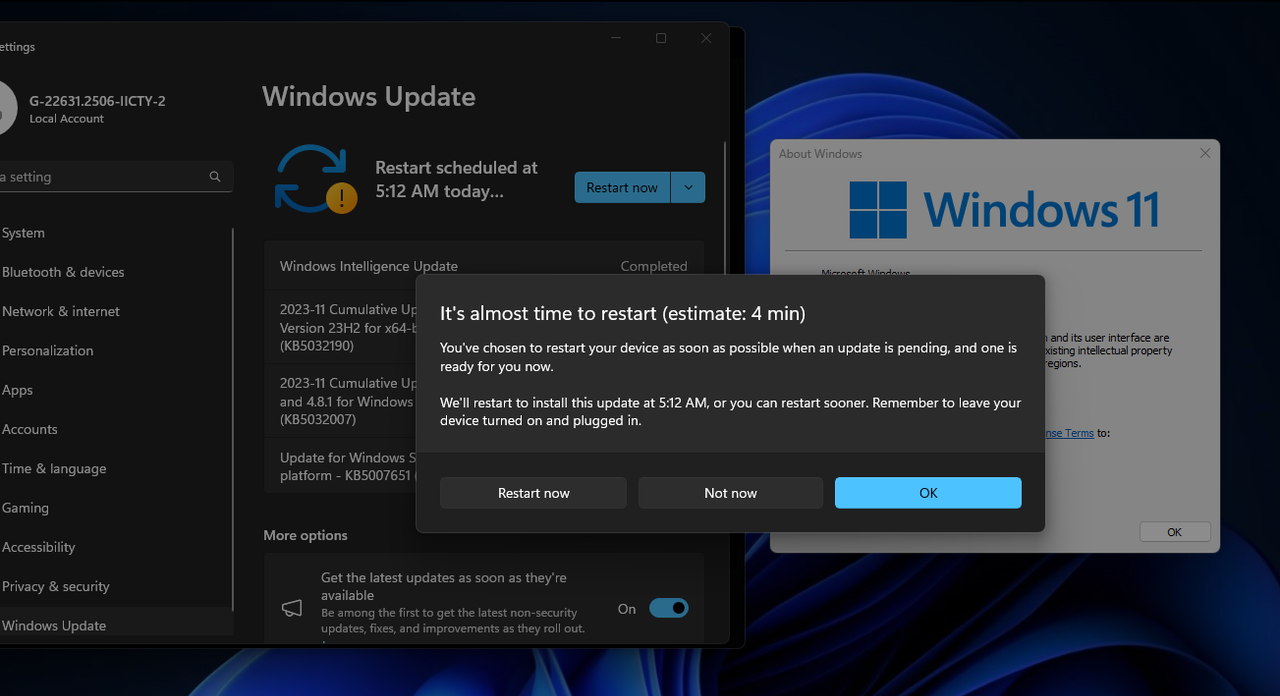Click the KB5032007 cumulative update row

click(x=340, y=401)
